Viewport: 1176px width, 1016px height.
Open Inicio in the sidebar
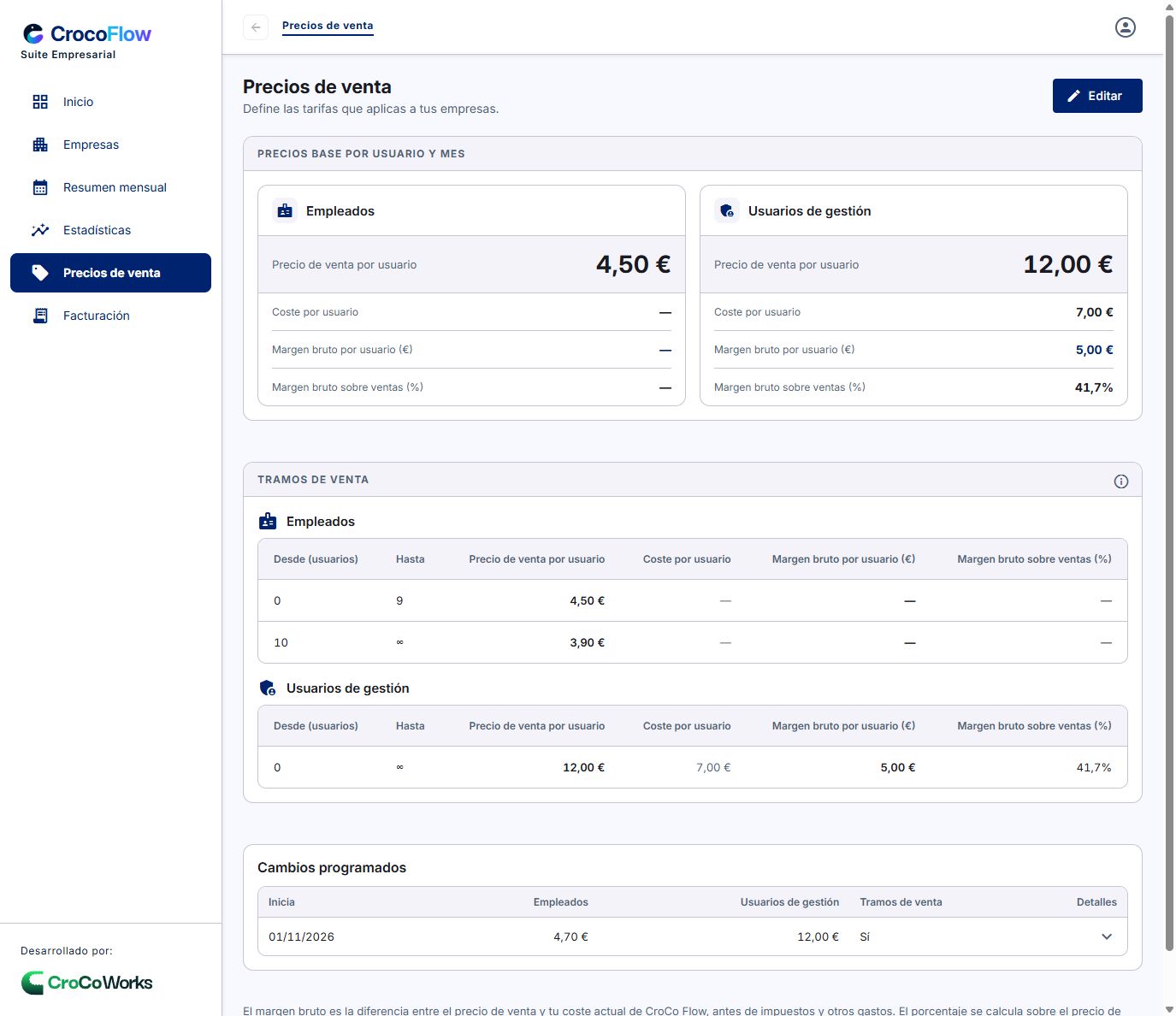(x=110, y=102)
